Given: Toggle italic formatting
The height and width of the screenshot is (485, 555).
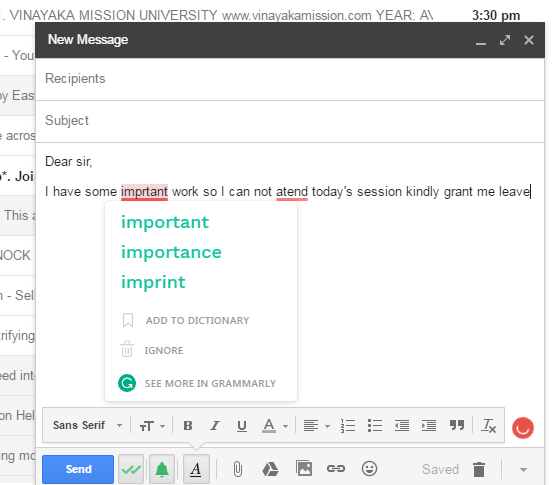Looking at the screenshot, I should pos(215,426).
